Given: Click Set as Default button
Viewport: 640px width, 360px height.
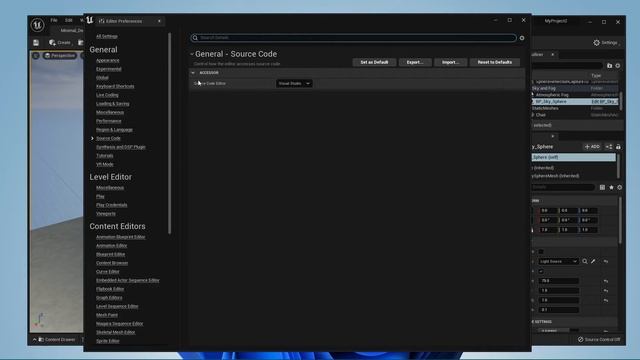Looking at the screenshot, I should click(x=374, y=62).
